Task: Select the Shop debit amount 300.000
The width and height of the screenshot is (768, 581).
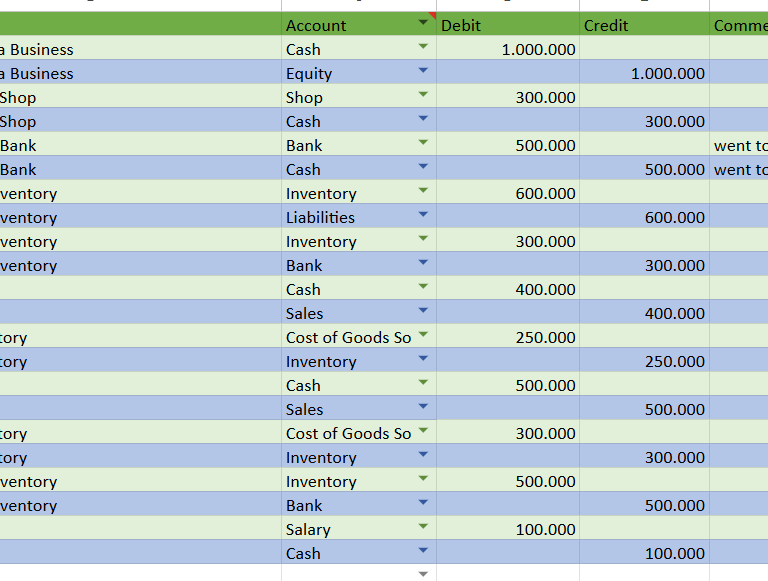Action: (x=507, y=97)
